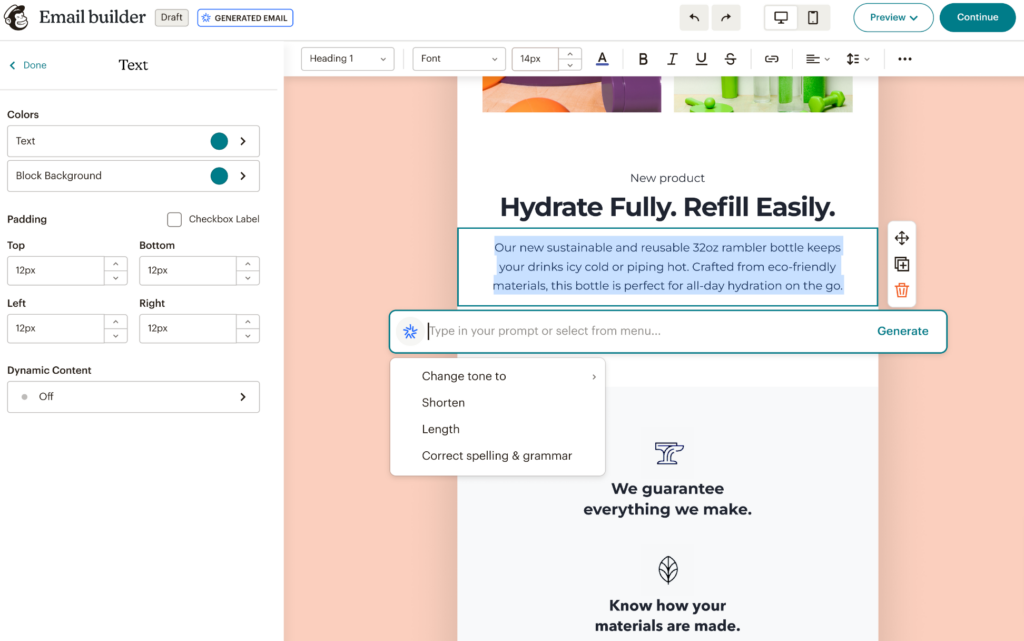Click the New product label text
Image resolution: width=1024 pixels, height=641 pixels.
(667, 178)
